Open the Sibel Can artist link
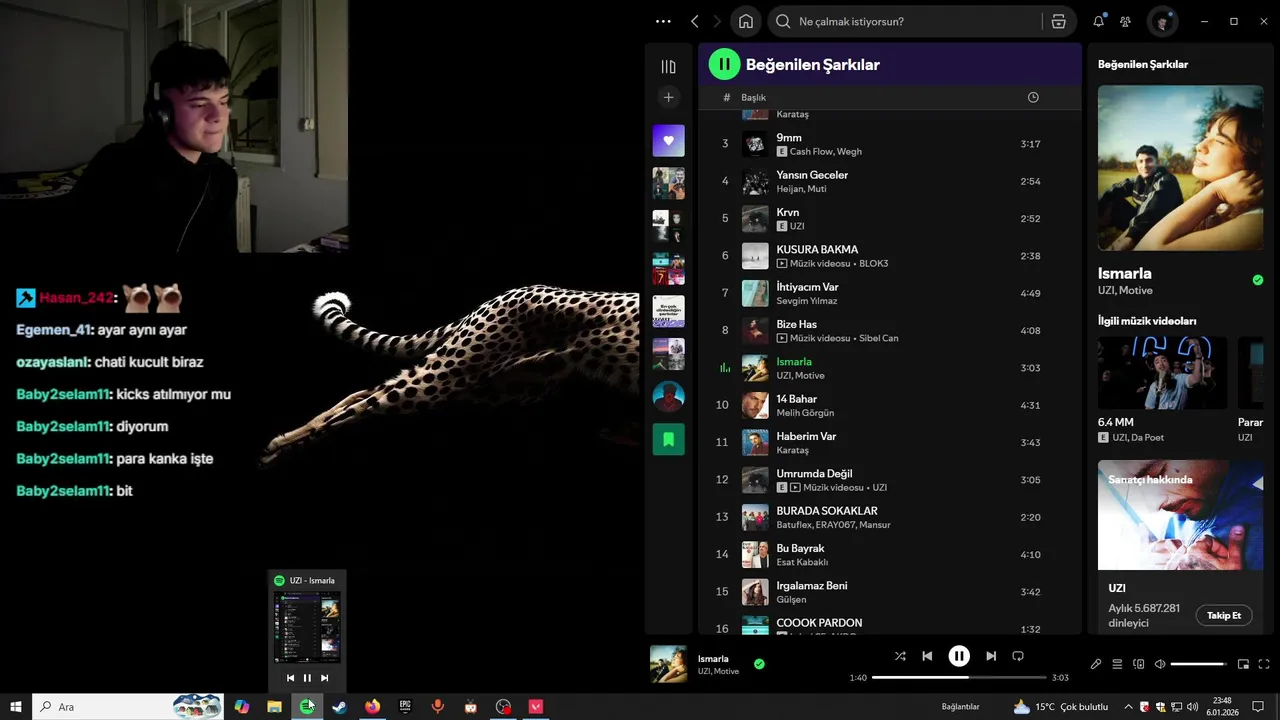The height and width of the screenshot is (720, 1280). [x=878, y=338]
